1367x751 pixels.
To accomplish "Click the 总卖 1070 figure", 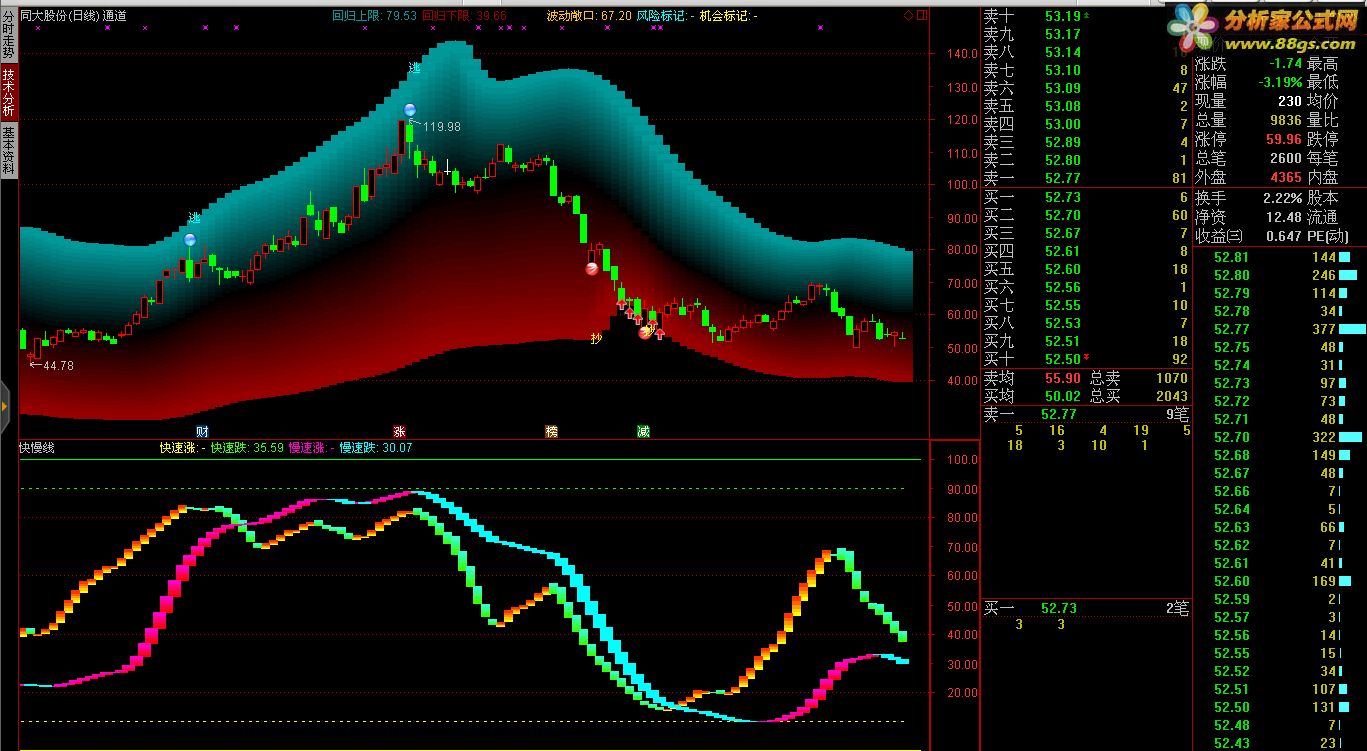I will tap(1172, 379).
